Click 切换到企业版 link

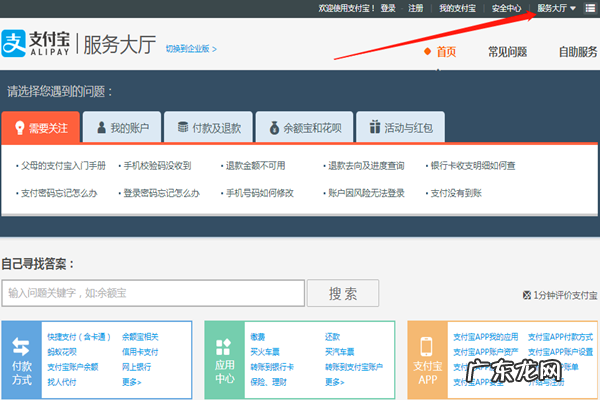[191, 49]
